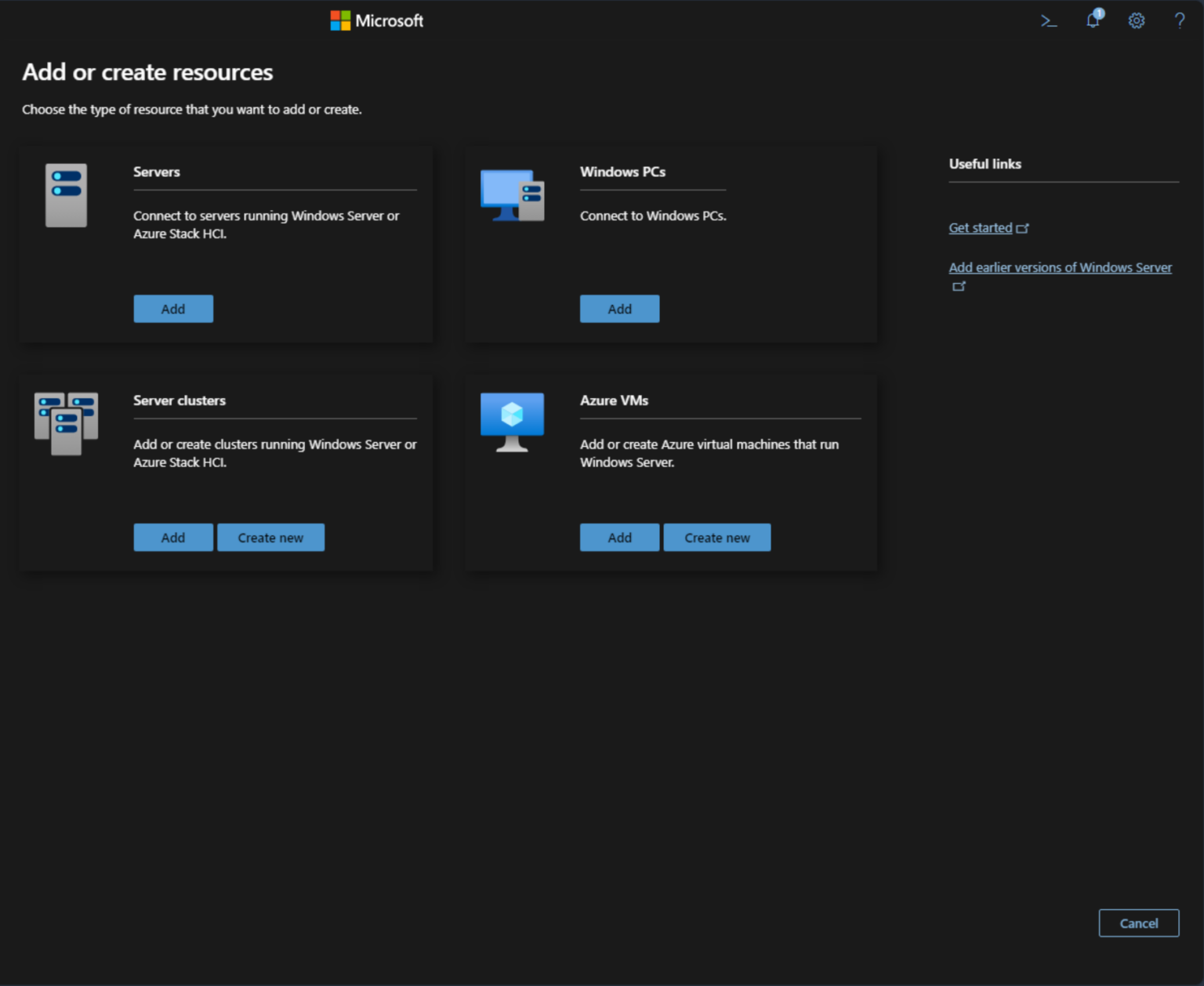1204x986 pixels.
Task: Open the Get started link
Action: click(x=980, y=227)
